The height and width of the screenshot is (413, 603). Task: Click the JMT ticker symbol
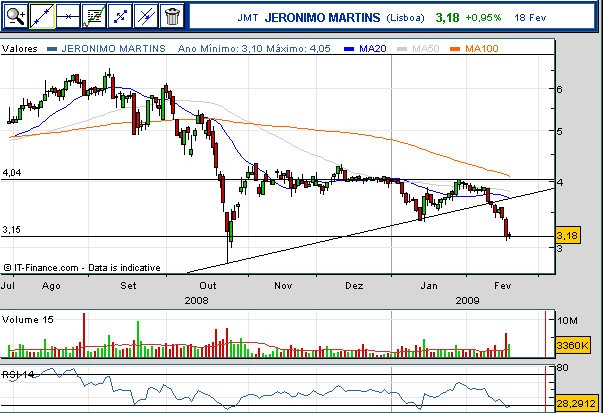point(248,18)
